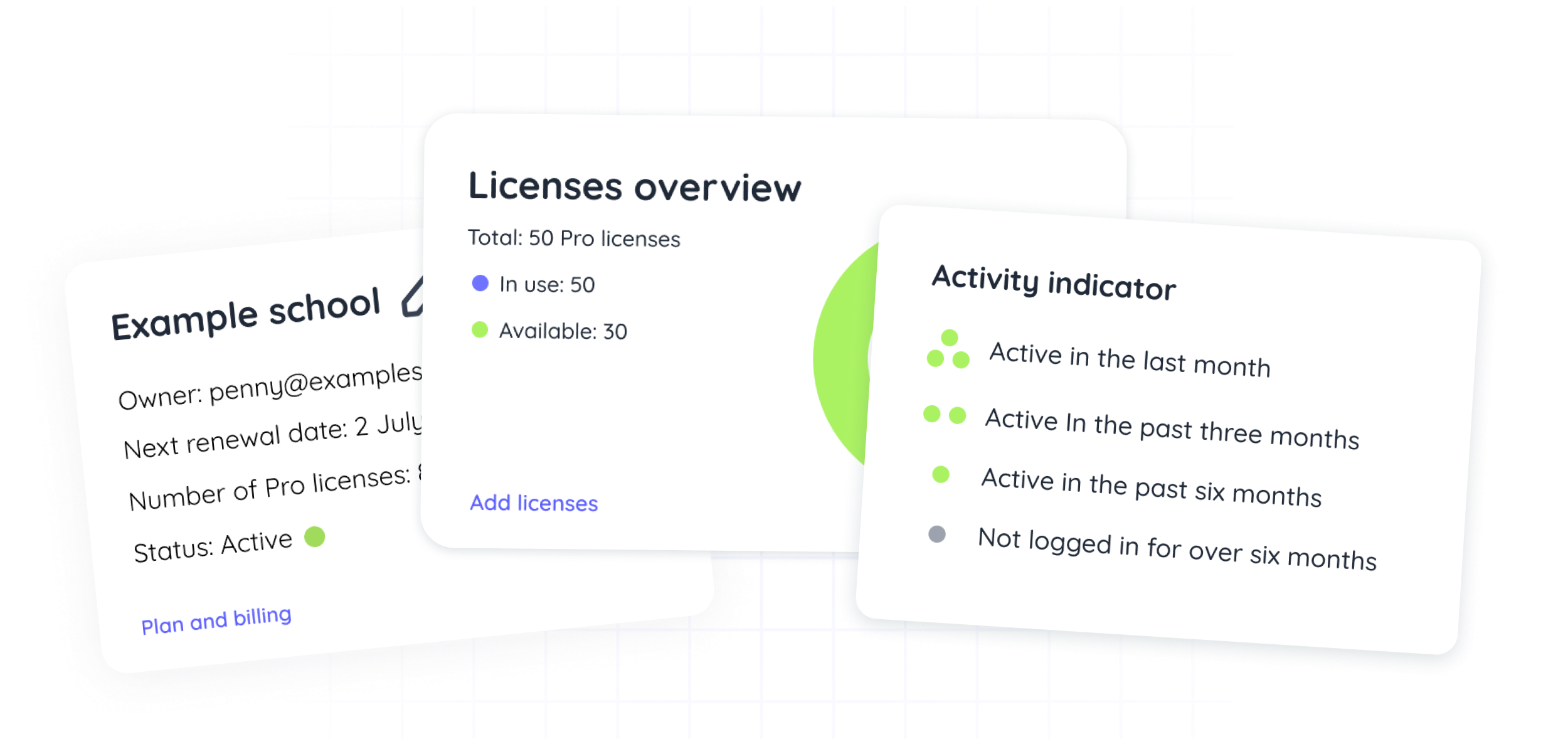This screenshot has width=1568, height=739.
Task: Click the three-dot Active in last month icon
Action: pos(948,349)
